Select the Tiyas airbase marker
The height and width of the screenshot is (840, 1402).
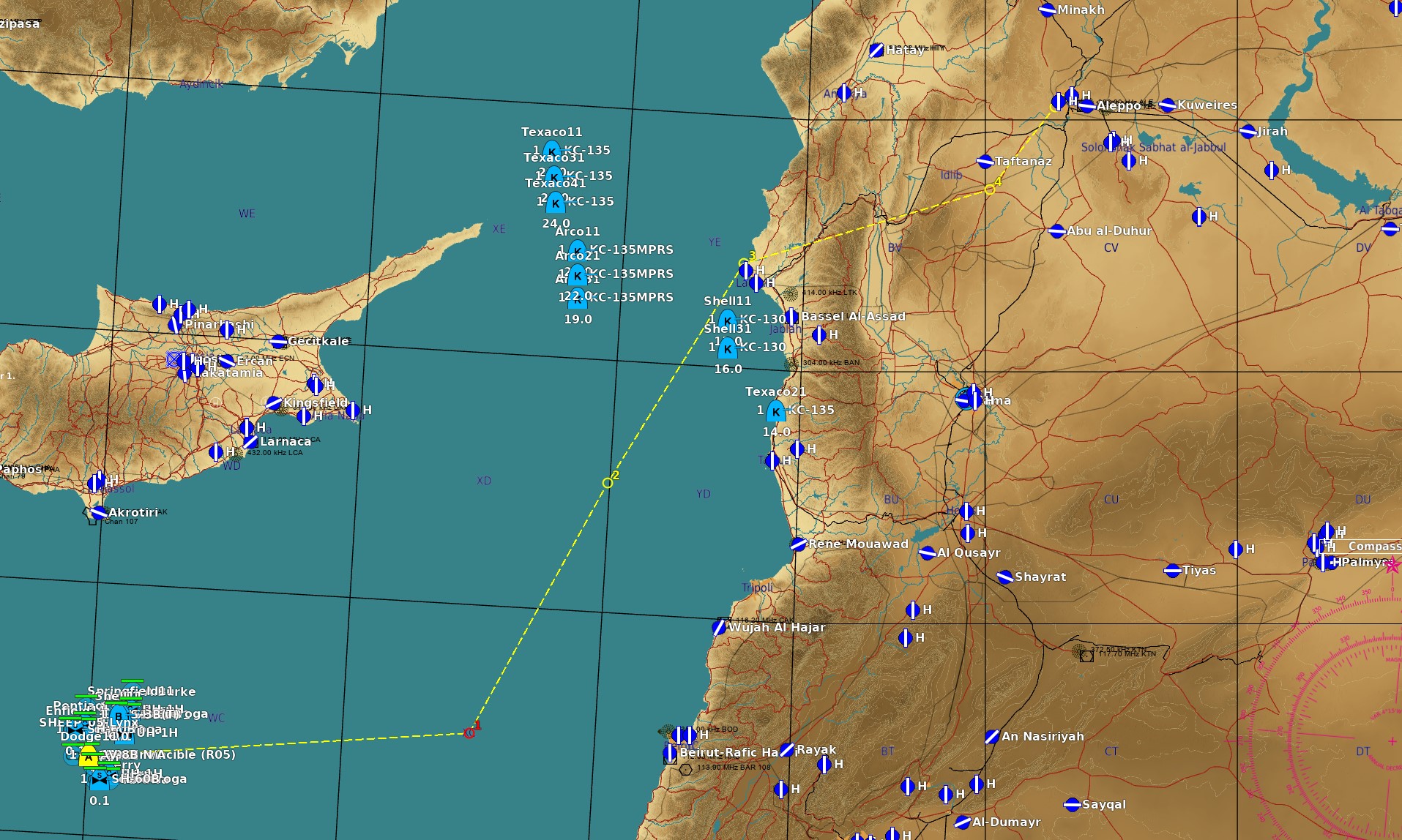[1173, 570]
